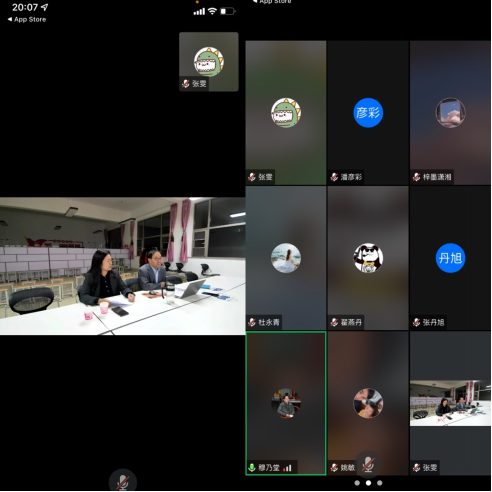This screenshot has height=492, width=492.
Task: Tap the 20:07 clock in the status bar
Action: [25, 7]
